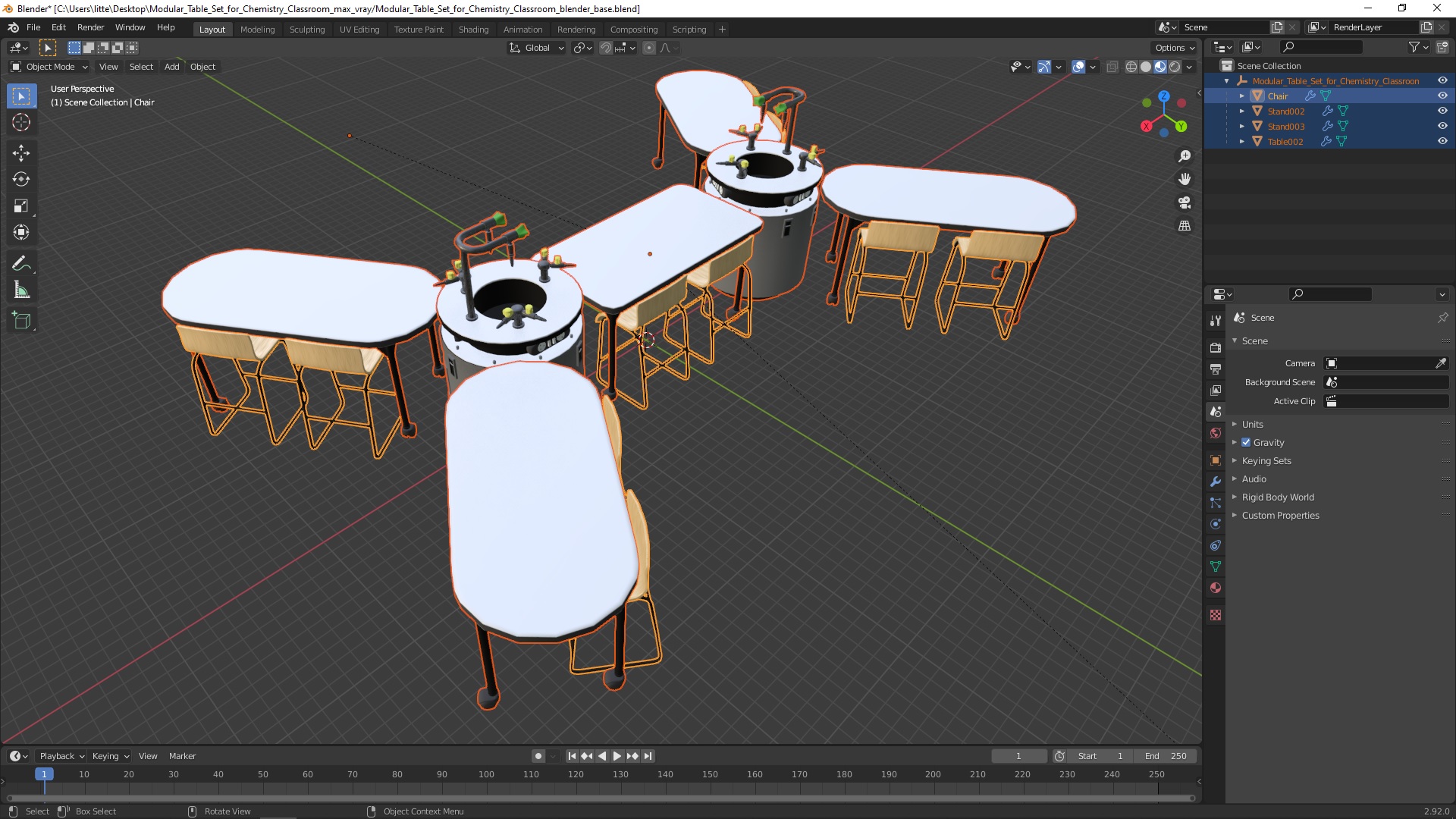Open Playback popover in timeline
The width and height of the screenshot is (1456, 819).
[61, 756]
